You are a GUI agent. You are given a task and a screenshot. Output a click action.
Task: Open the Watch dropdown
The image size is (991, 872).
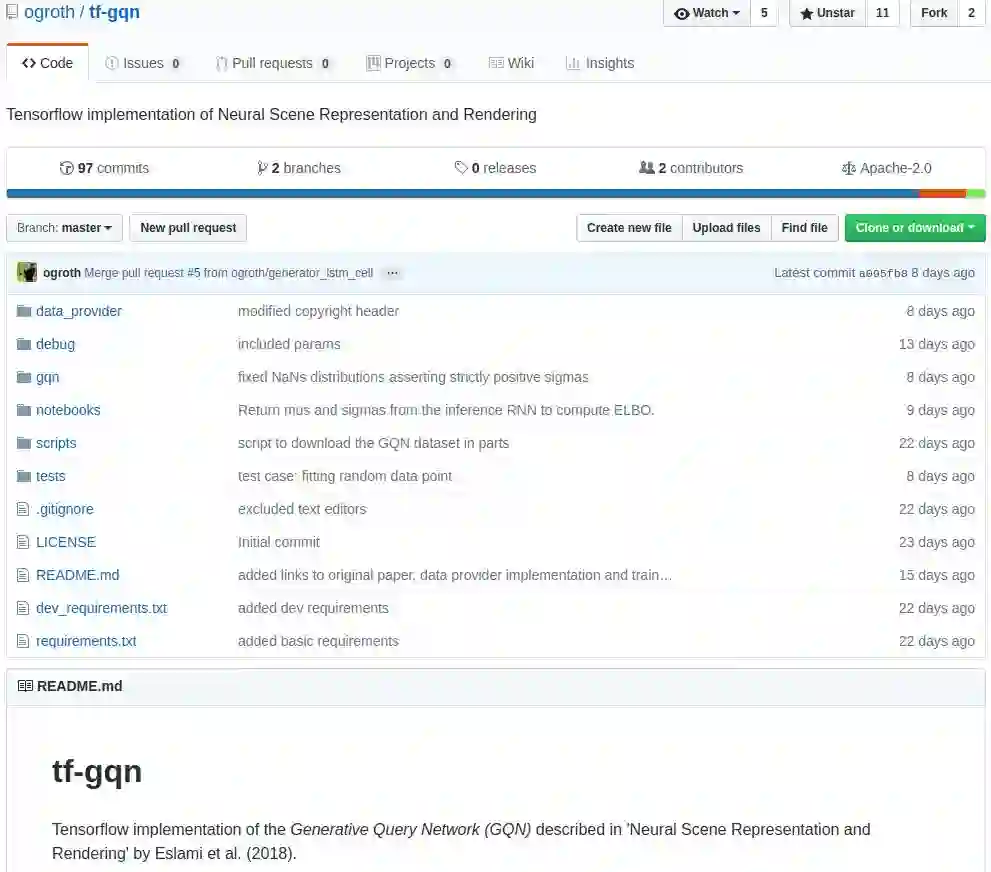tap(707, 13)
